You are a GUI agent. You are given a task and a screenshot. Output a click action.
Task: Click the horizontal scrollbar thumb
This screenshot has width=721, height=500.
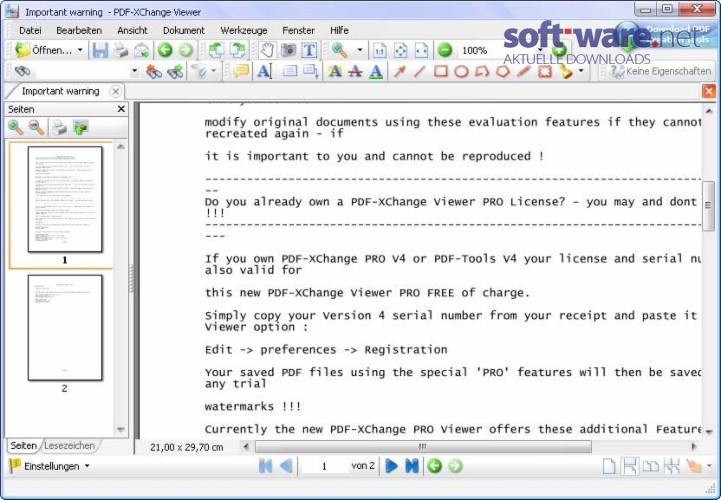423,446
